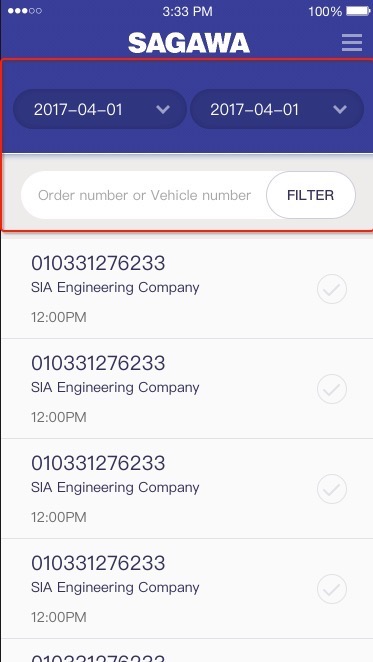Image resolution: width=373 pixels, height=662 pixels.
Task: Tap the 12:00PM time on fourth order
Action: [59, 617]
